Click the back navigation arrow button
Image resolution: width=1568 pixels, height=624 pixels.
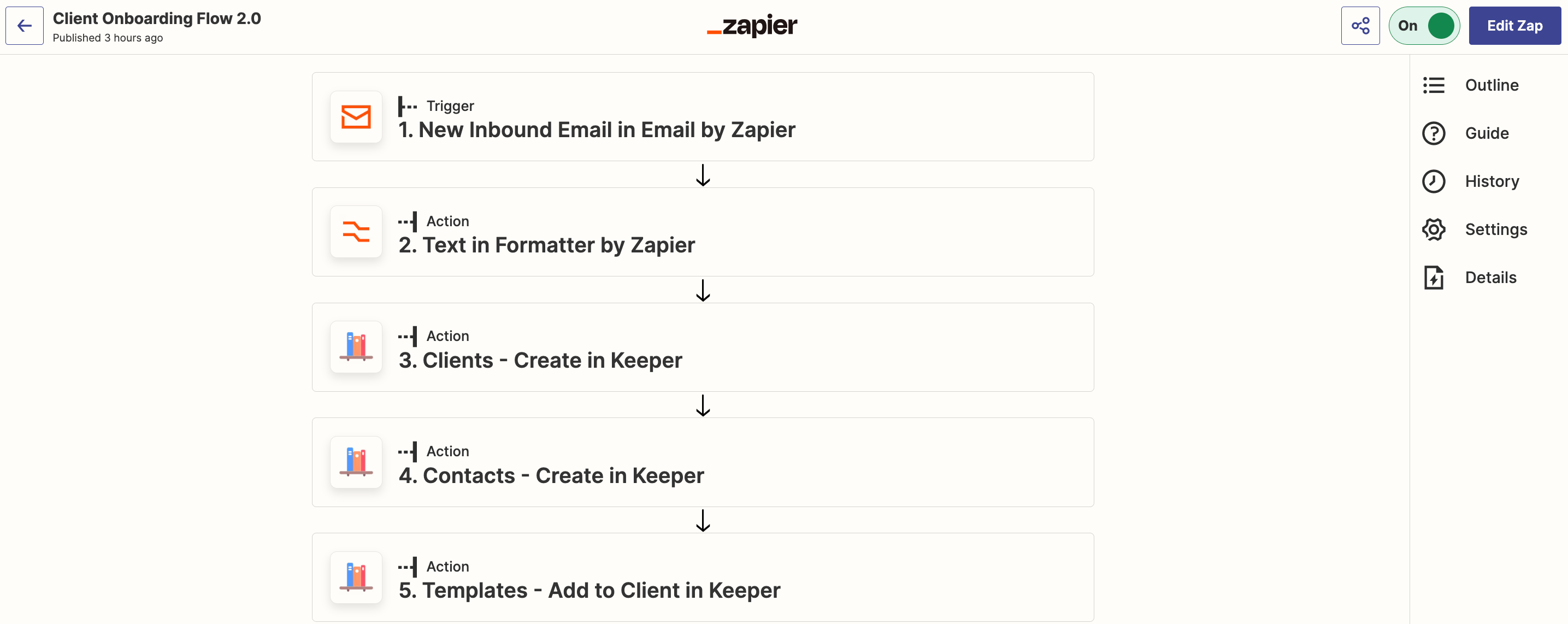(x=26, y=26)
